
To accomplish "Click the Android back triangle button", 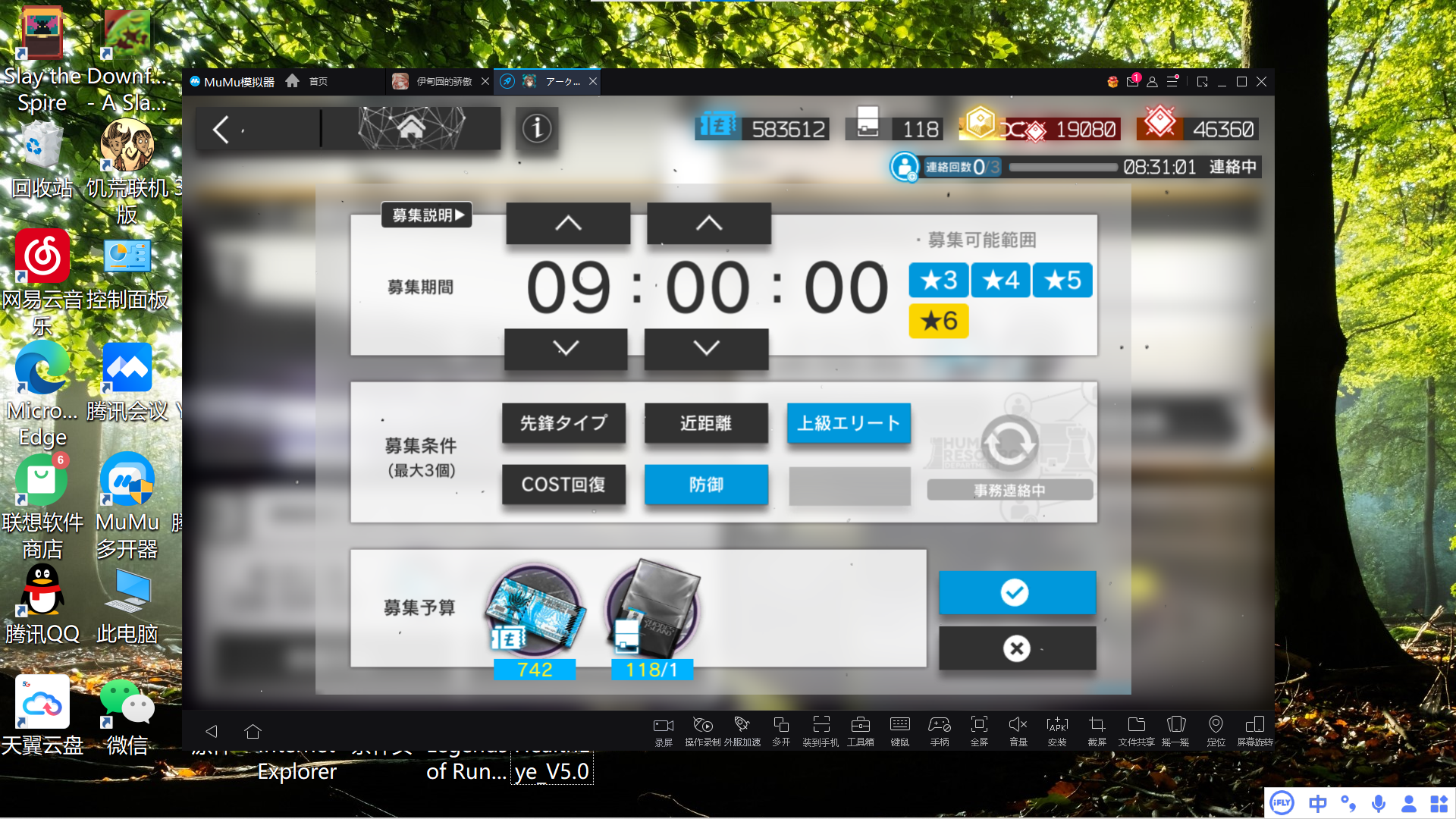I will coord(212,731).
